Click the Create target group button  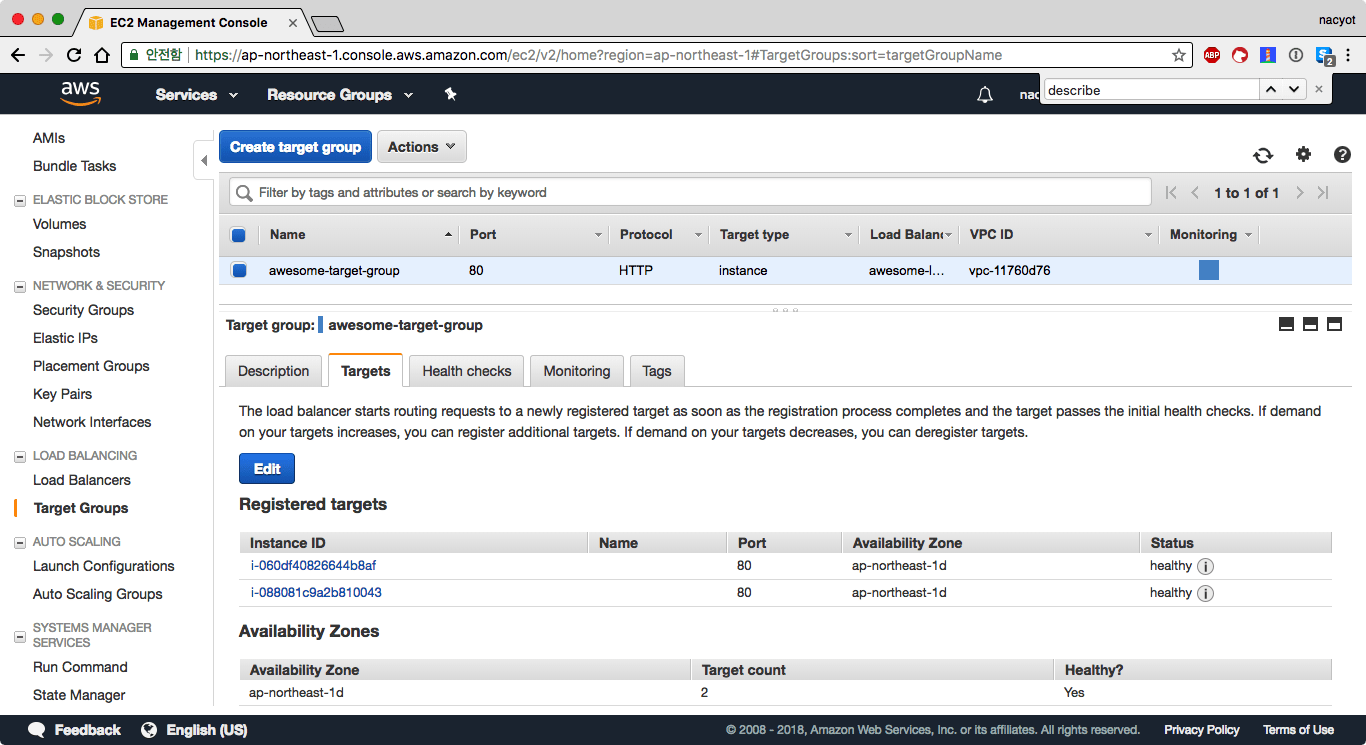pyautogui.click(x=295, y=147)
